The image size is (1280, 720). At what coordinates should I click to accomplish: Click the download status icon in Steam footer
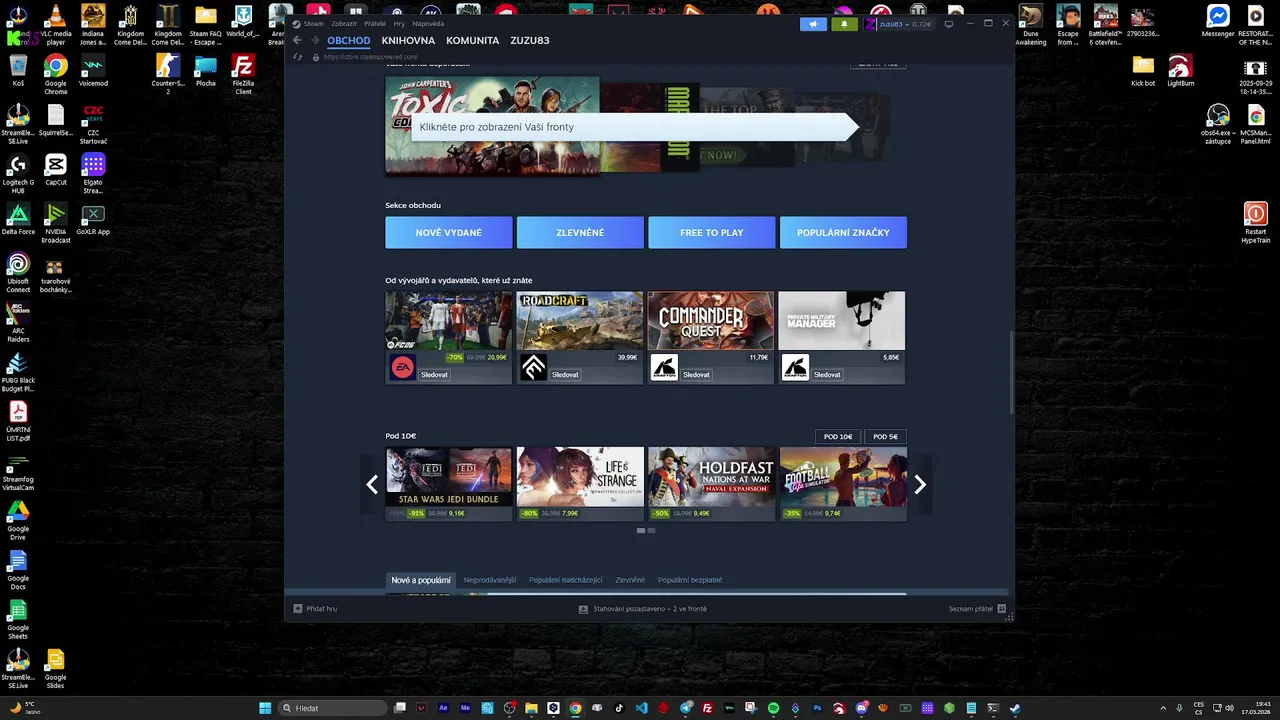click(583, 608)
